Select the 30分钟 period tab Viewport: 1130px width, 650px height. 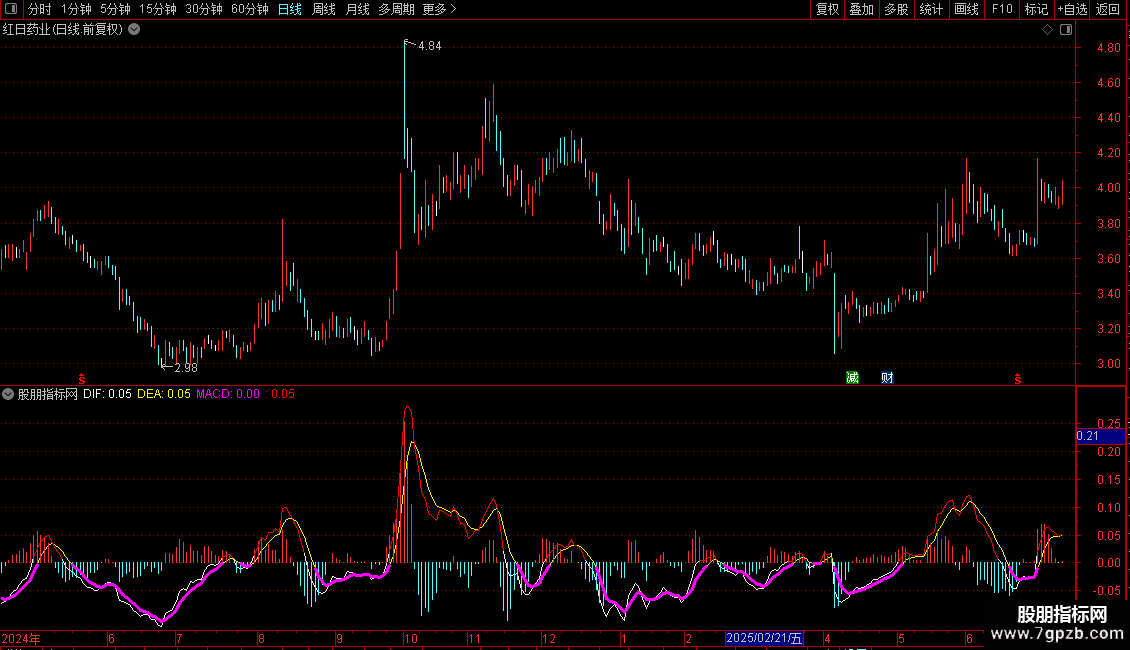point(204,9)
